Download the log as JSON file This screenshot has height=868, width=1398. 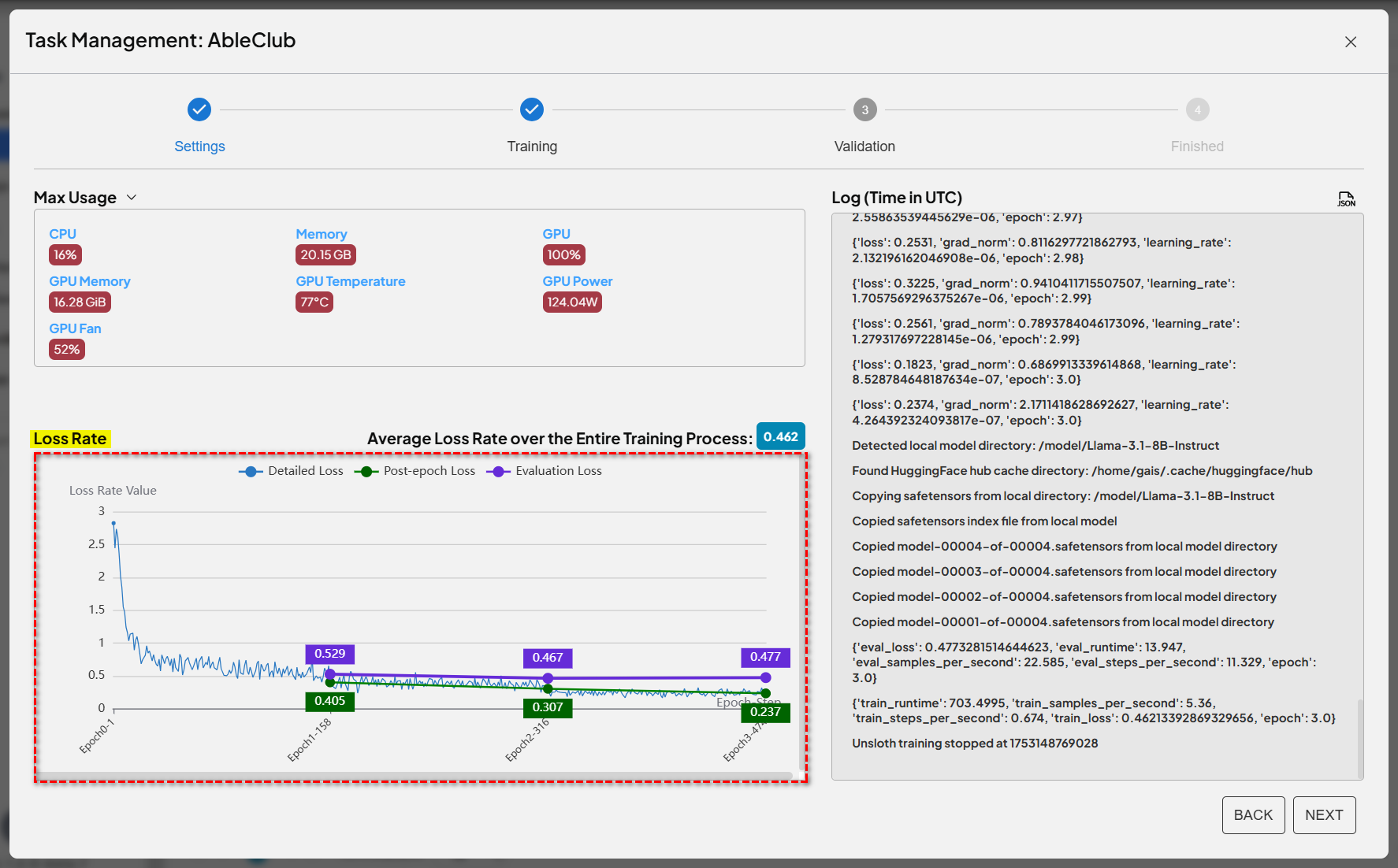pyautogui.click(x=1346, y=199)
